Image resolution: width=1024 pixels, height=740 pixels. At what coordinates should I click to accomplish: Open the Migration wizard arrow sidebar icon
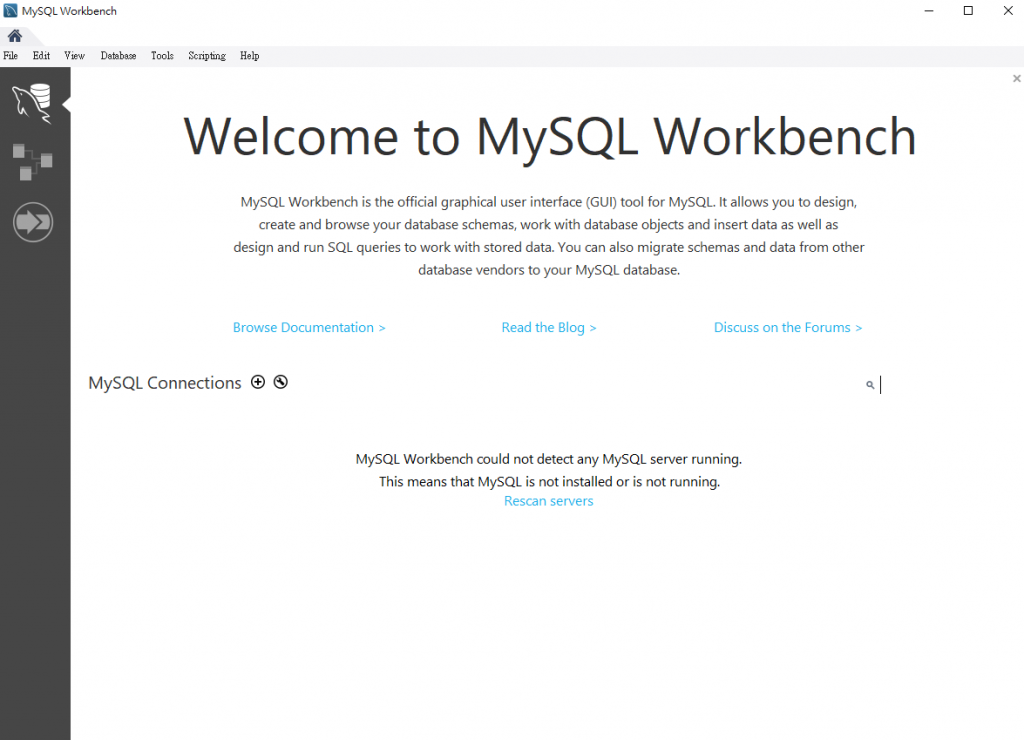coord(33,222)
